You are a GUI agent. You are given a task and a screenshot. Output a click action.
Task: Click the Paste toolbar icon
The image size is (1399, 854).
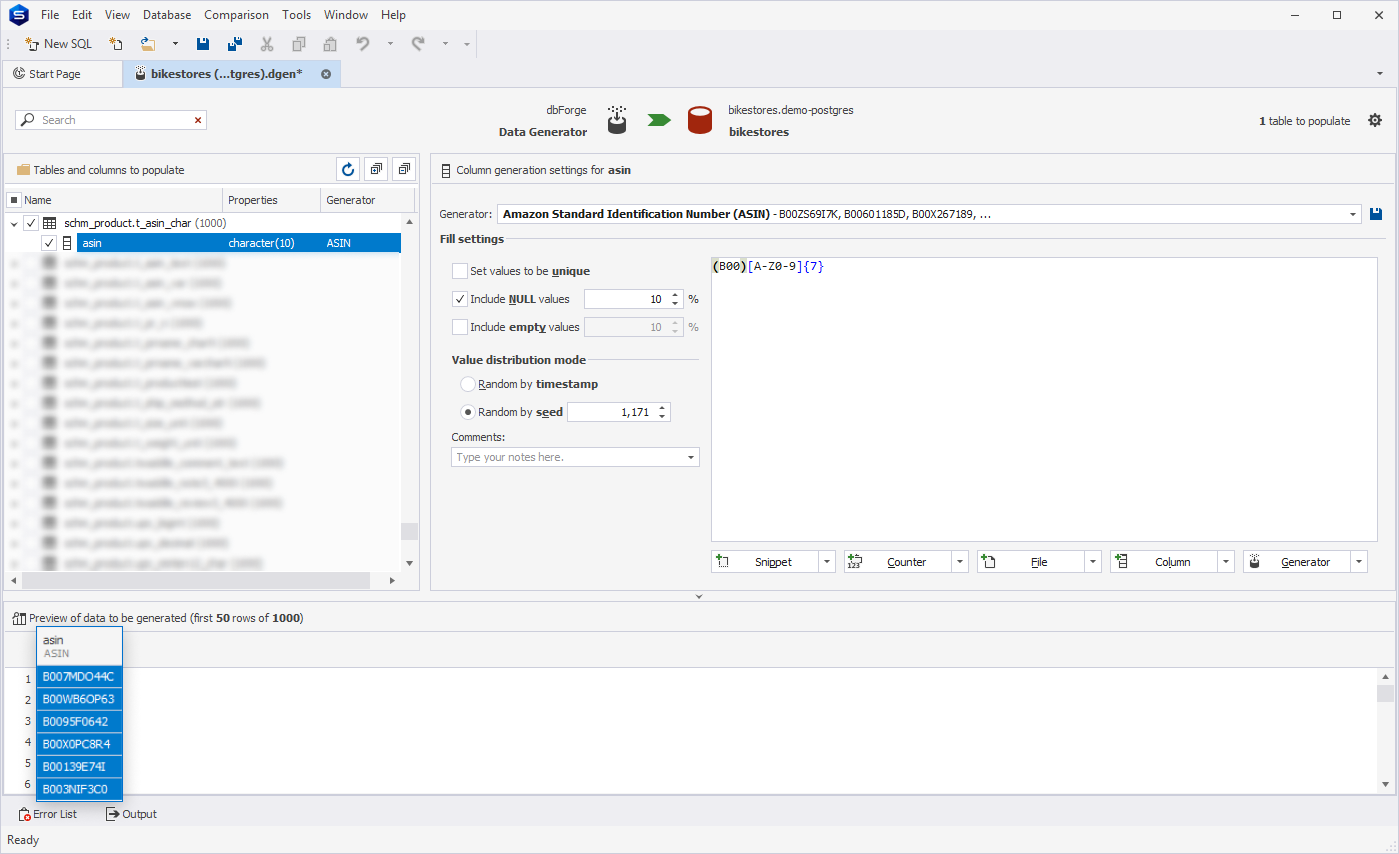click(330, 44)
